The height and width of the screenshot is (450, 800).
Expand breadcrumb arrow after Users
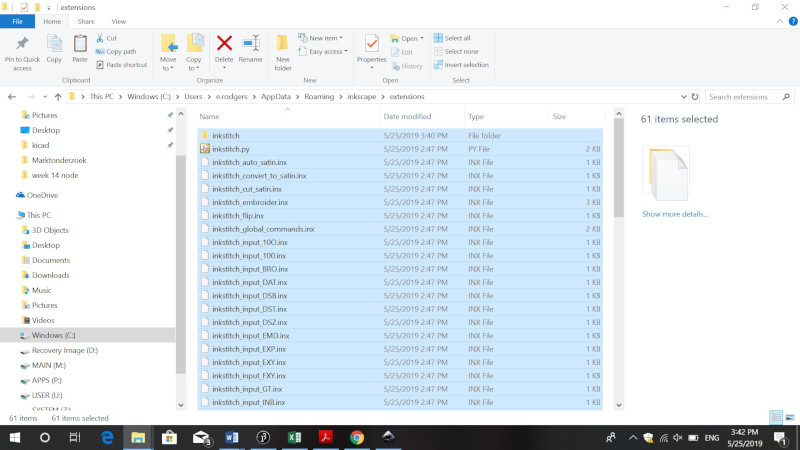209,96
